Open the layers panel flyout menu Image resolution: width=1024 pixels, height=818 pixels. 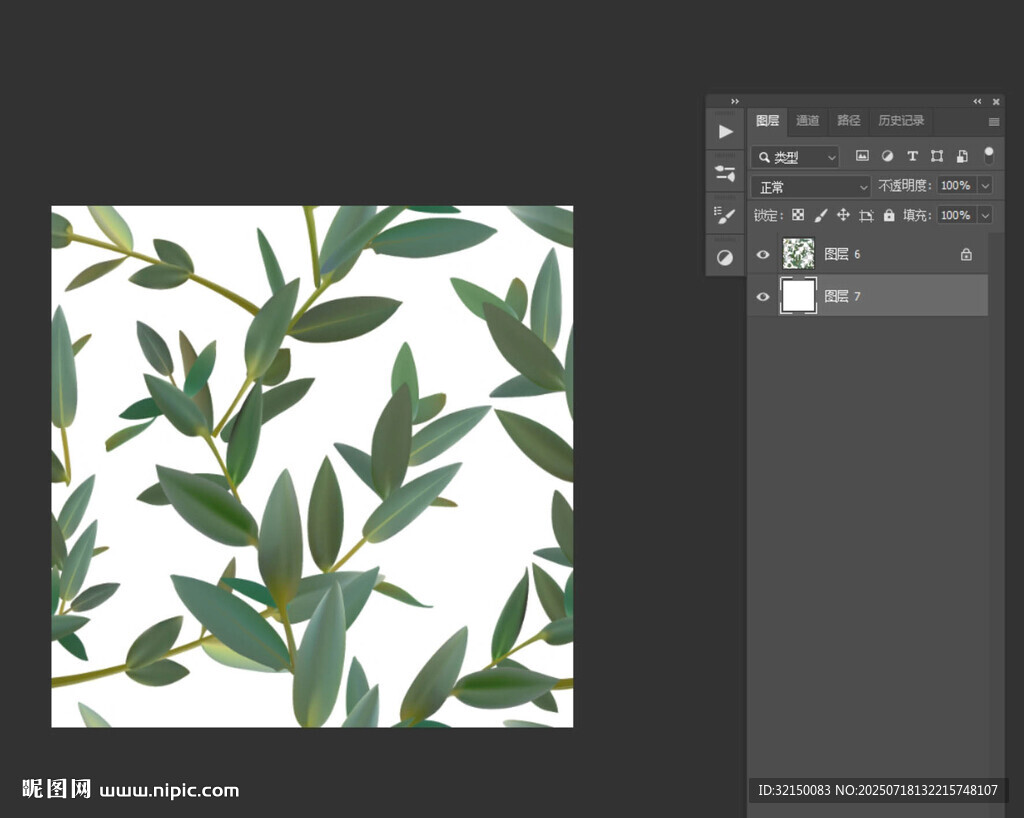[x=994, y=122]
